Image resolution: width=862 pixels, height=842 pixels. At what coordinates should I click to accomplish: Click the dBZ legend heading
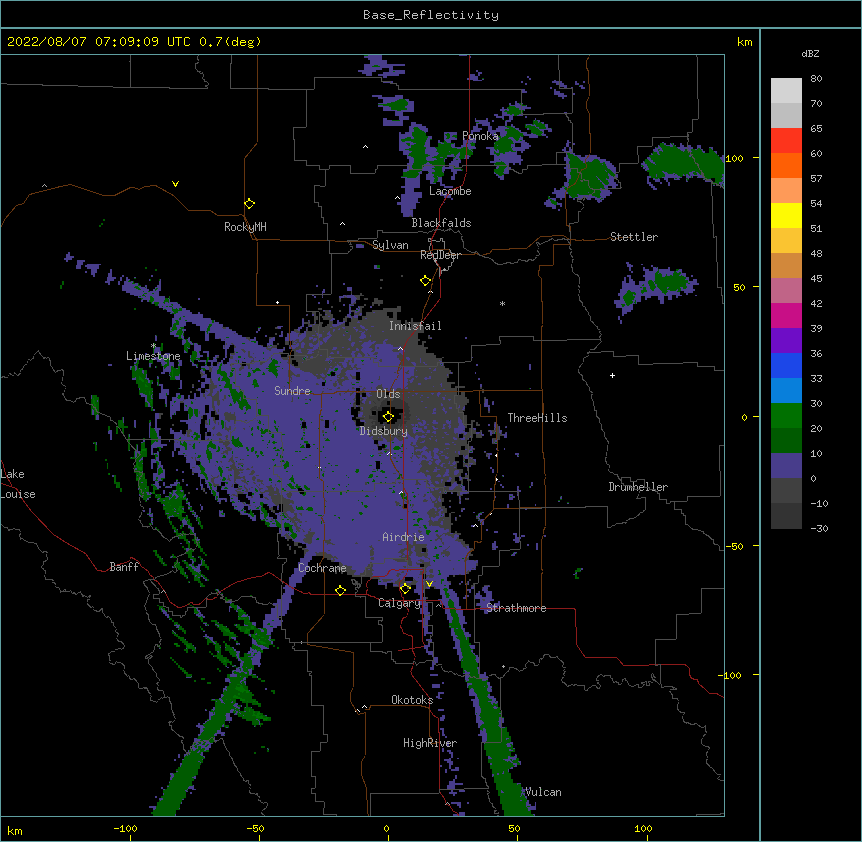(x=810, y=53)
